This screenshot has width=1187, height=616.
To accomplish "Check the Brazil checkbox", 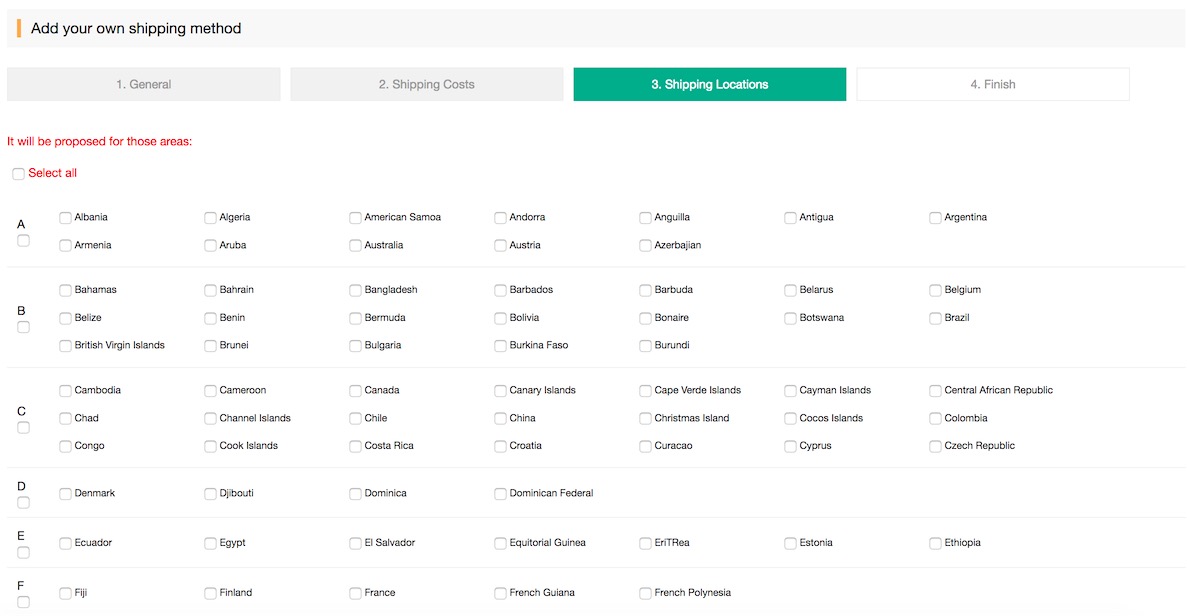I will click(936, 318).
